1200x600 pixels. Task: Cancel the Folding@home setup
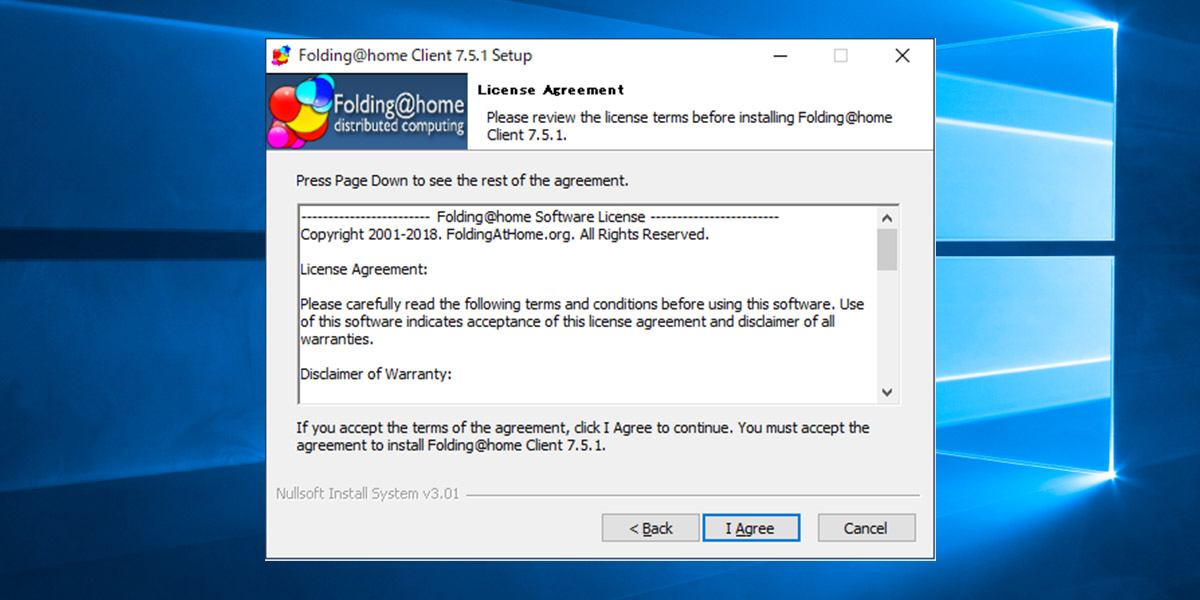pos(866,528)
